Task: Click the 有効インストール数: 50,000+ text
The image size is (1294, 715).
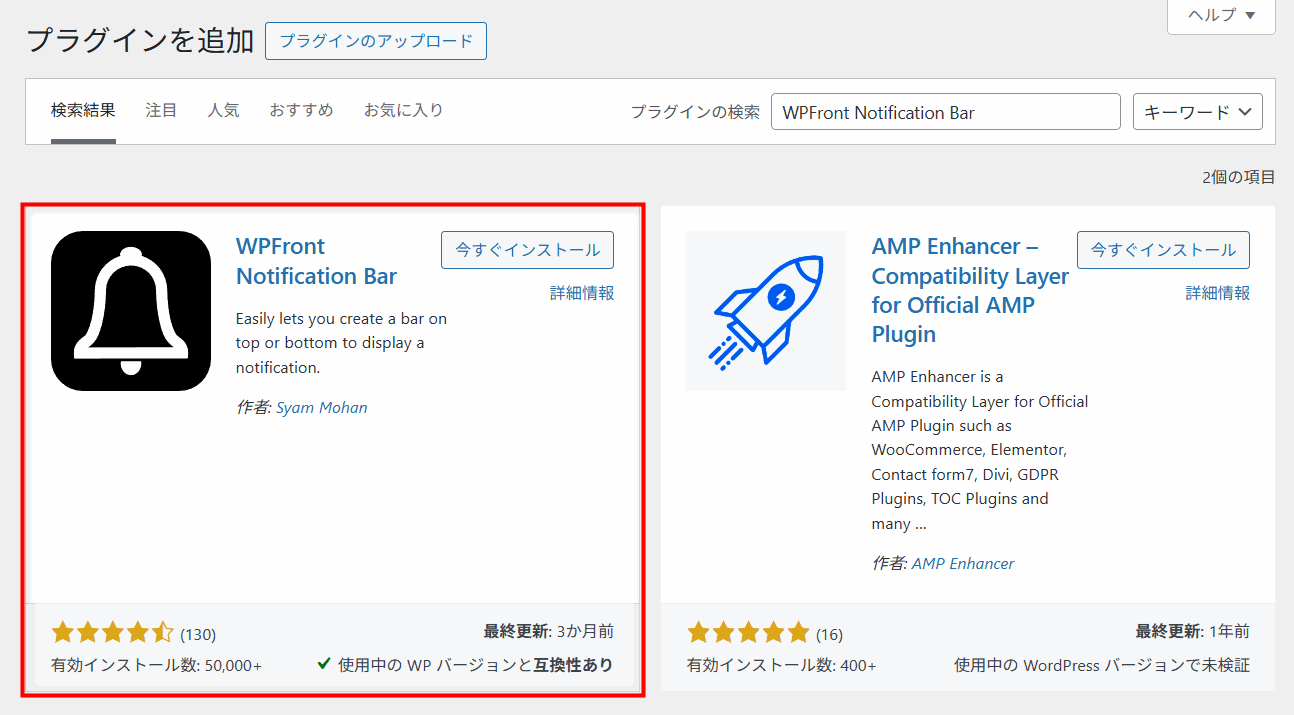Action: [x=156, y=665]
